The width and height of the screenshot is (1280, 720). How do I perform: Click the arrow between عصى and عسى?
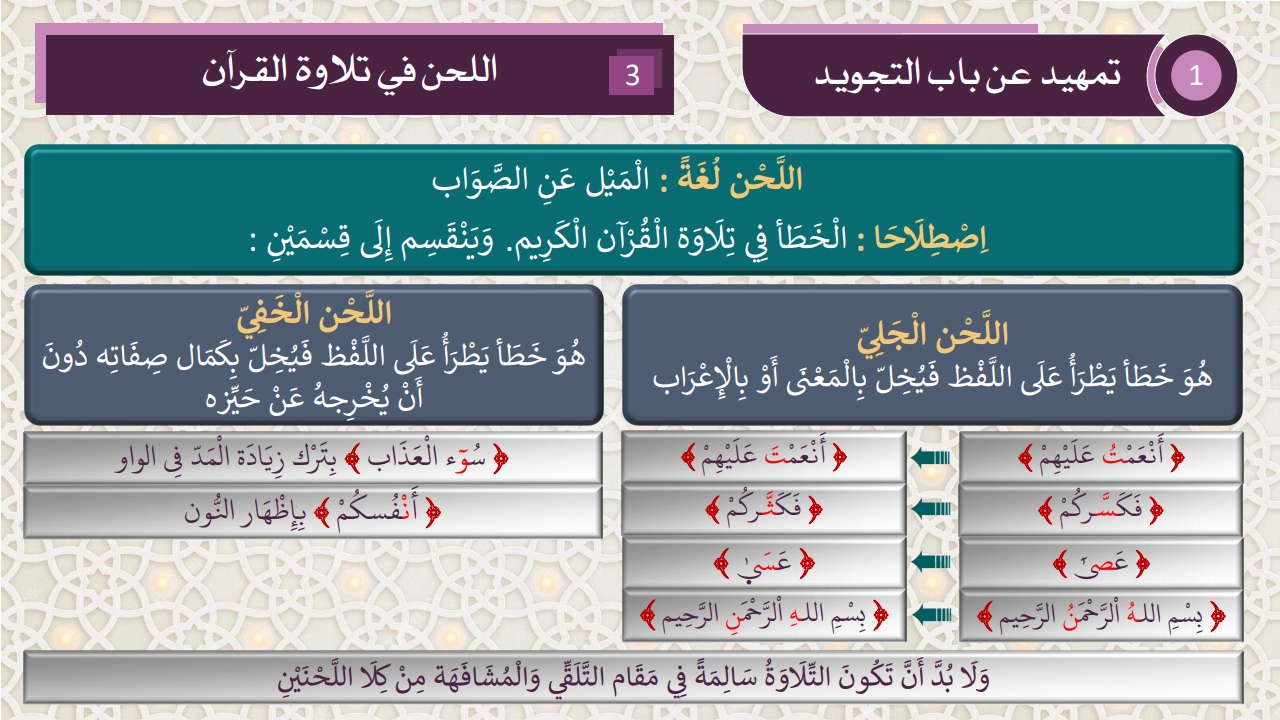(x=932, y=563)
